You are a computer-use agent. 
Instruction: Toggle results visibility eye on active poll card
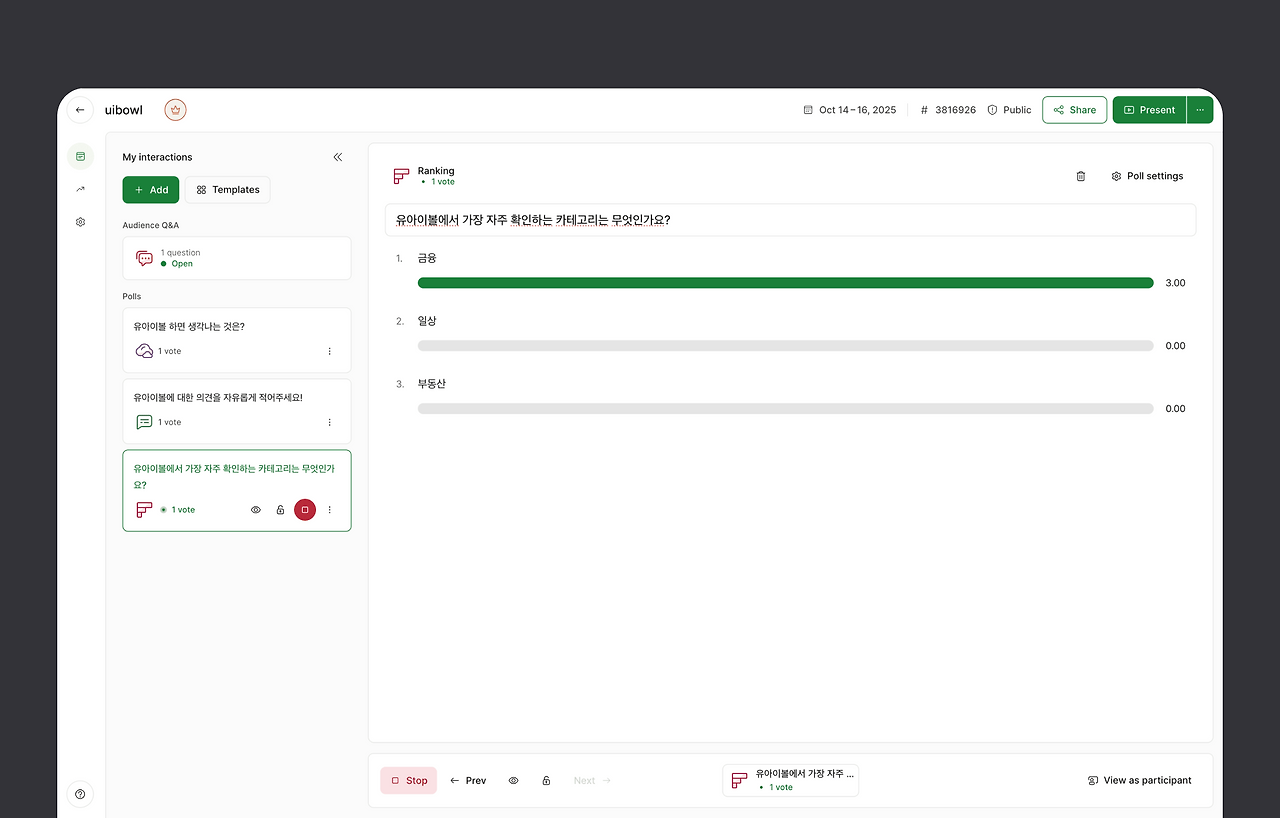click(x=256, y=510)
